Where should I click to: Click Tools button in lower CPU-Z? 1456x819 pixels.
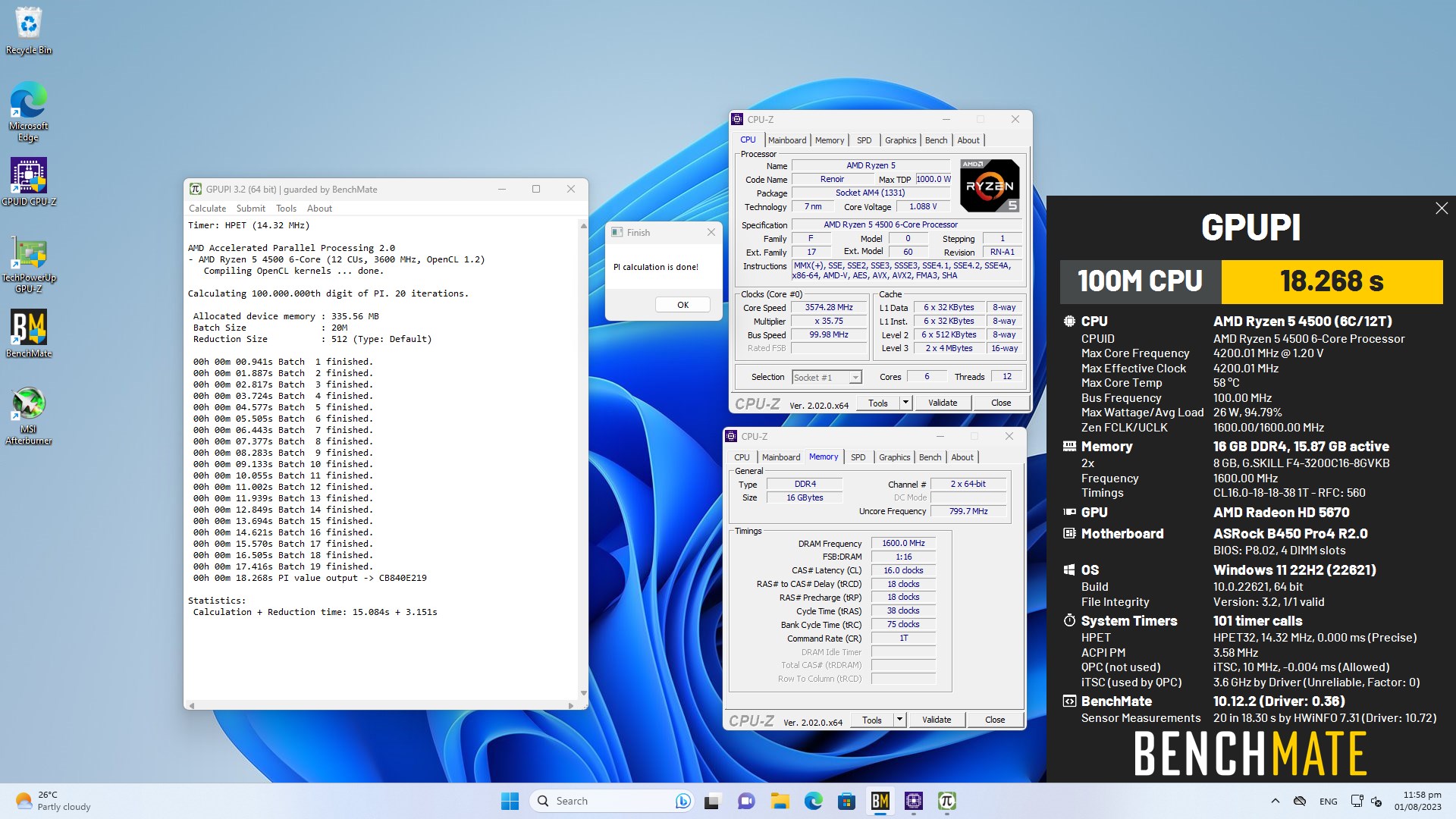point(871,720)
